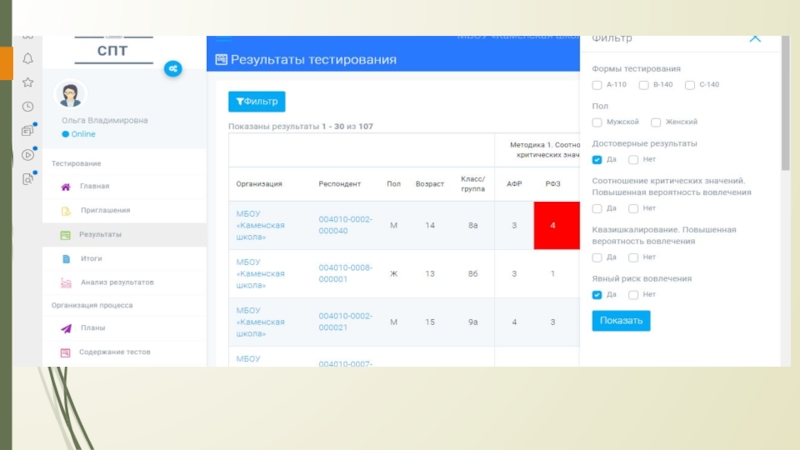Image resolution: width=800 pixels, height=450 pixels.
Task: Tick Нет under Явный риск вовлечения
Action: point(634,295)
